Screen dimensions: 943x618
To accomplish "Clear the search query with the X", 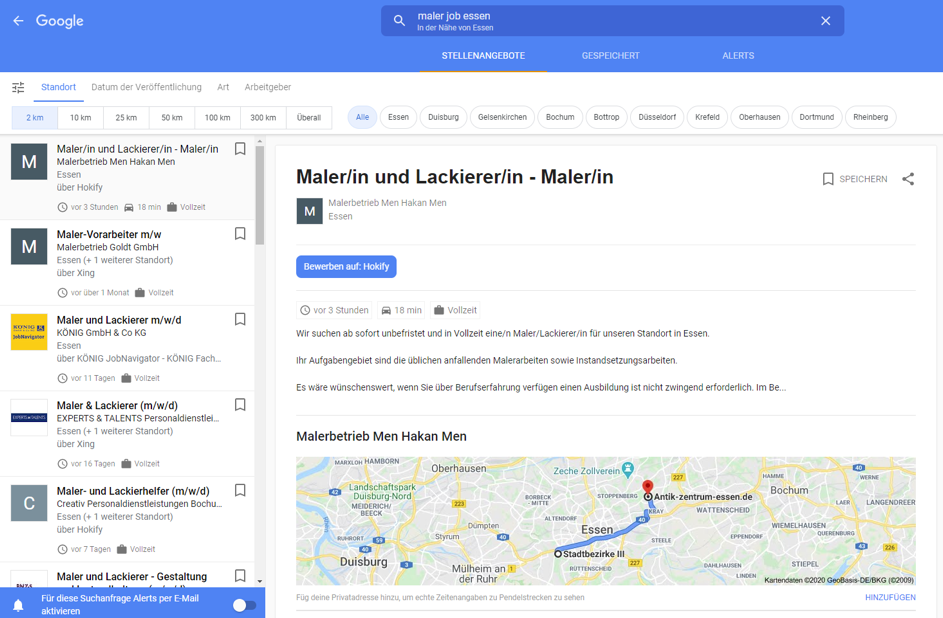I will (x=826, y=21).
